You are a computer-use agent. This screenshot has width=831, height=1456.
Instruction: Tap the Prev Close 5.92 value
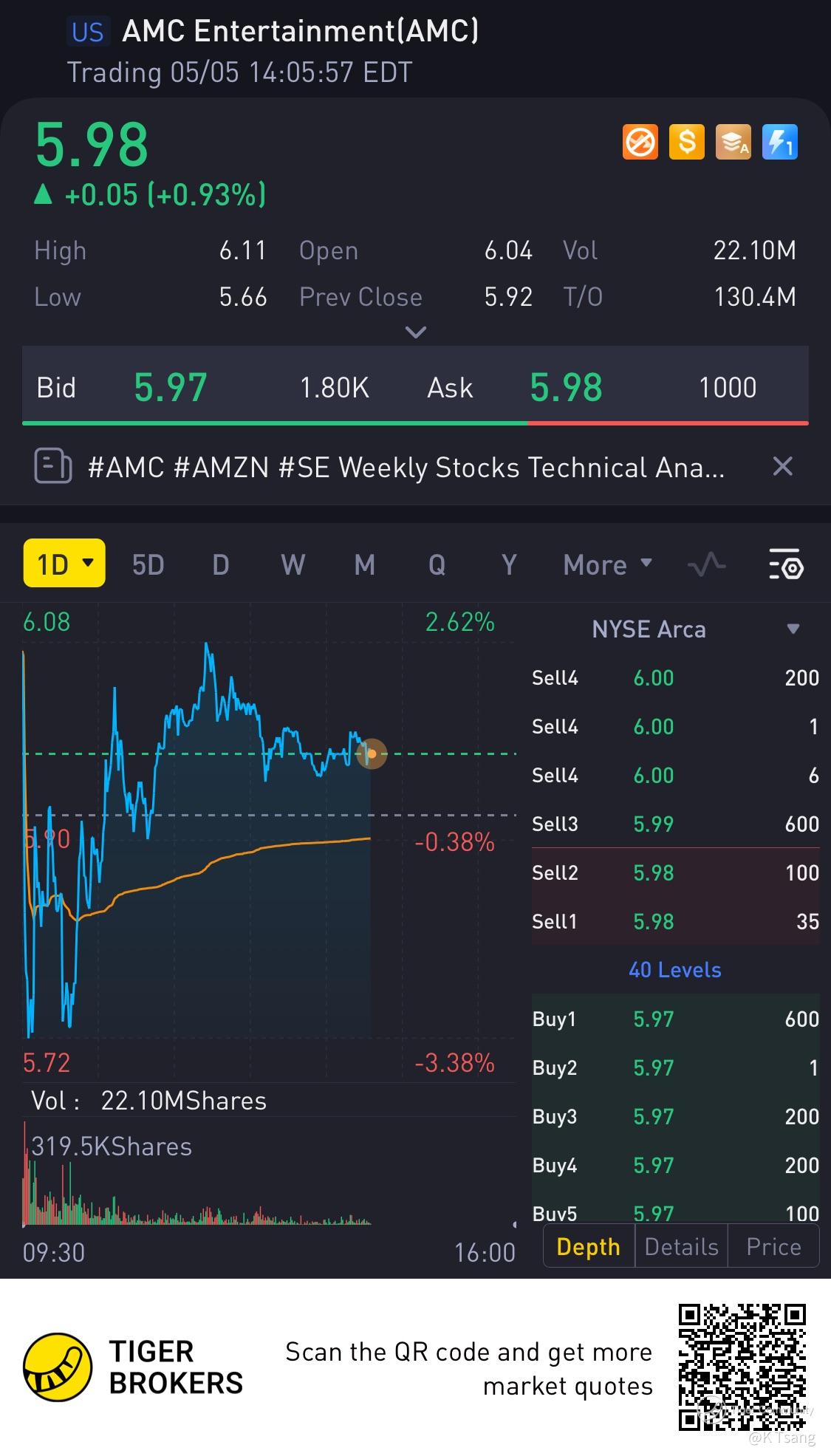click(508, 297)
